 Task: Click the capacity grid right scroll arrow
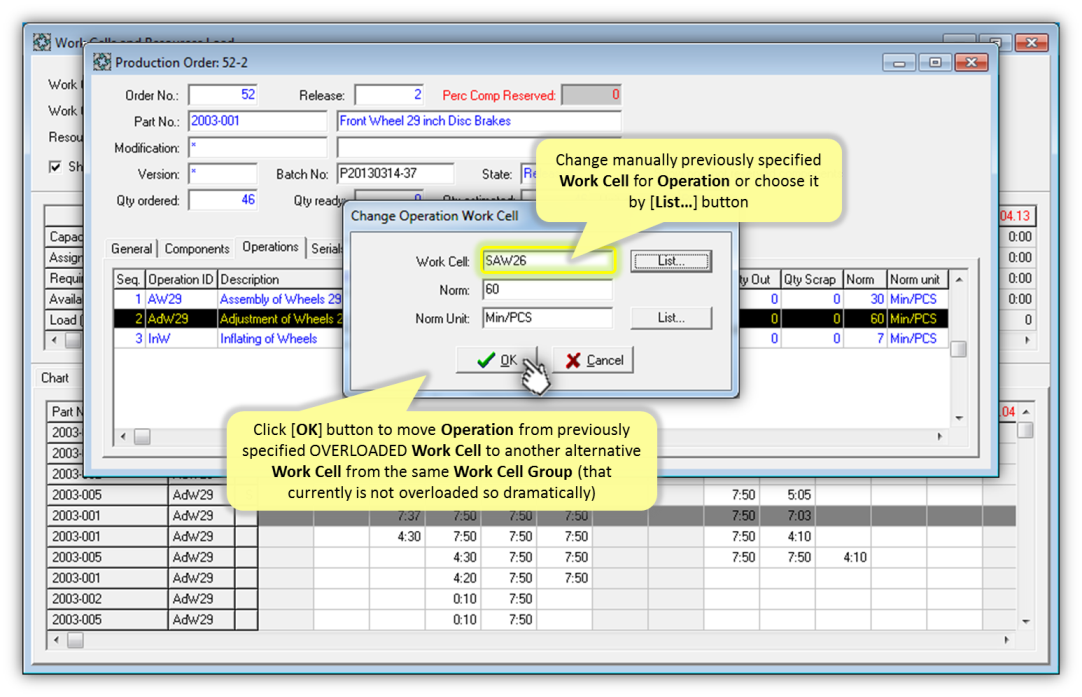(1027, 340)
